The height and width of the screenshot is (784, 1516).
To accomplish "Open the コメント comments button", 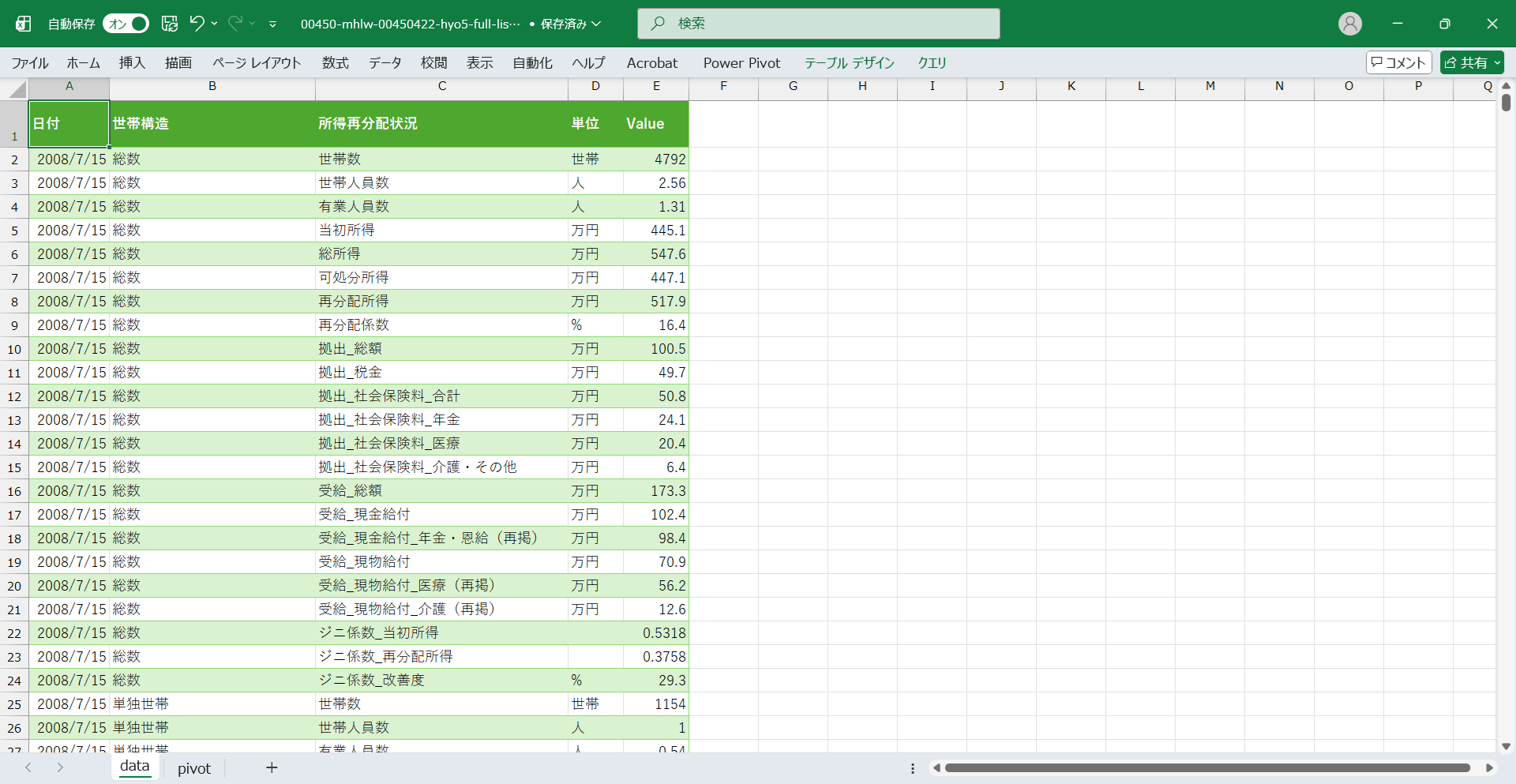I will pos(1398,62).
